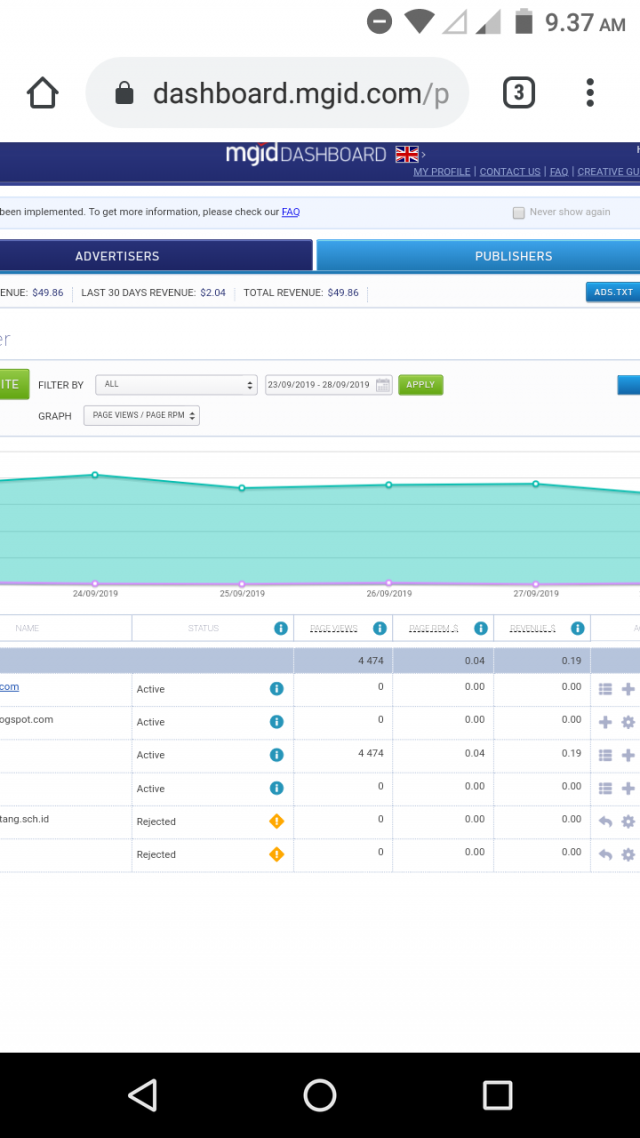The width and height of the screenshot is (640, 1138).
Task: Click the ogspot.com site name
Action: pyautogui.click(x=26, y=719)
